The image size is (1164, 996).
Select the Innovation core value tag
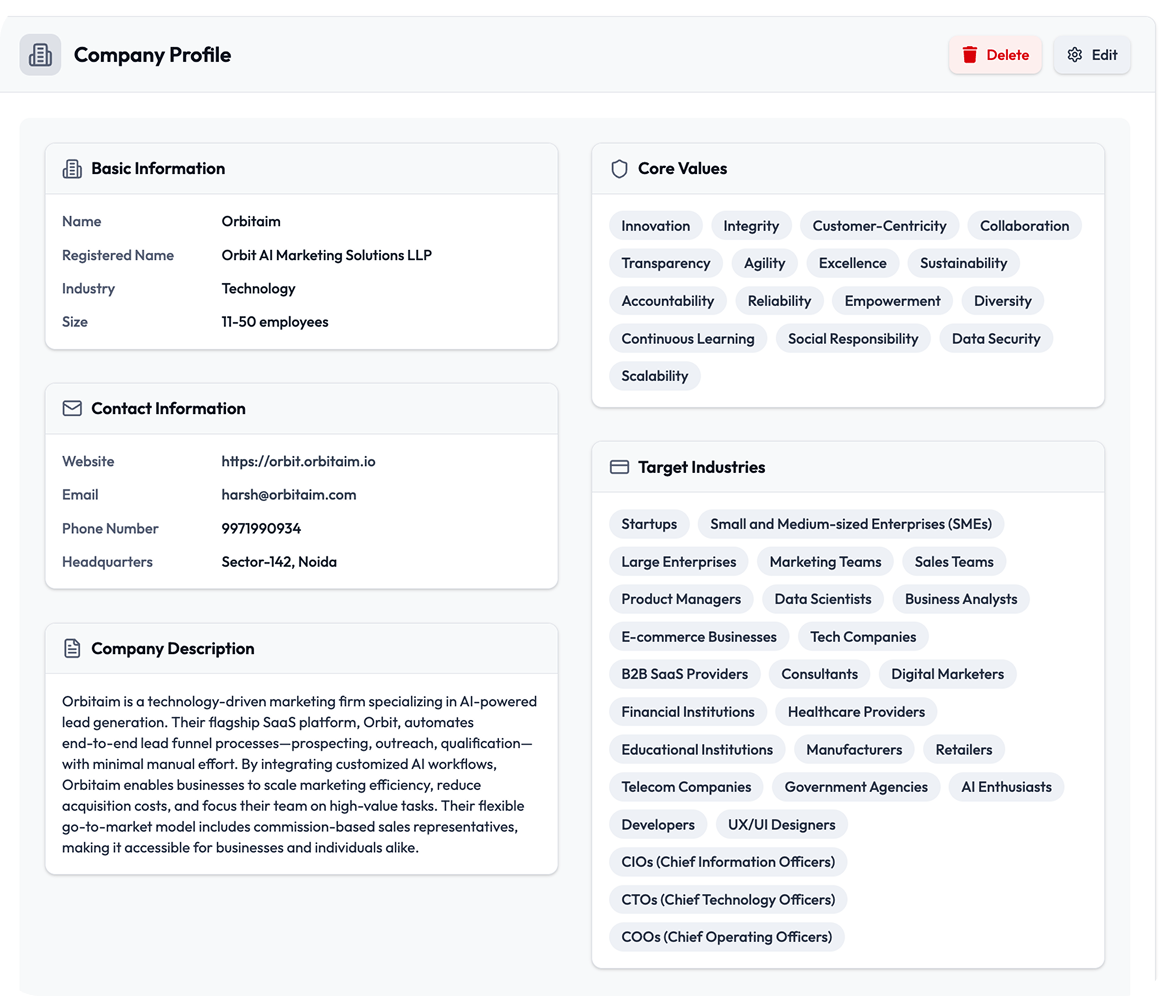655,226
